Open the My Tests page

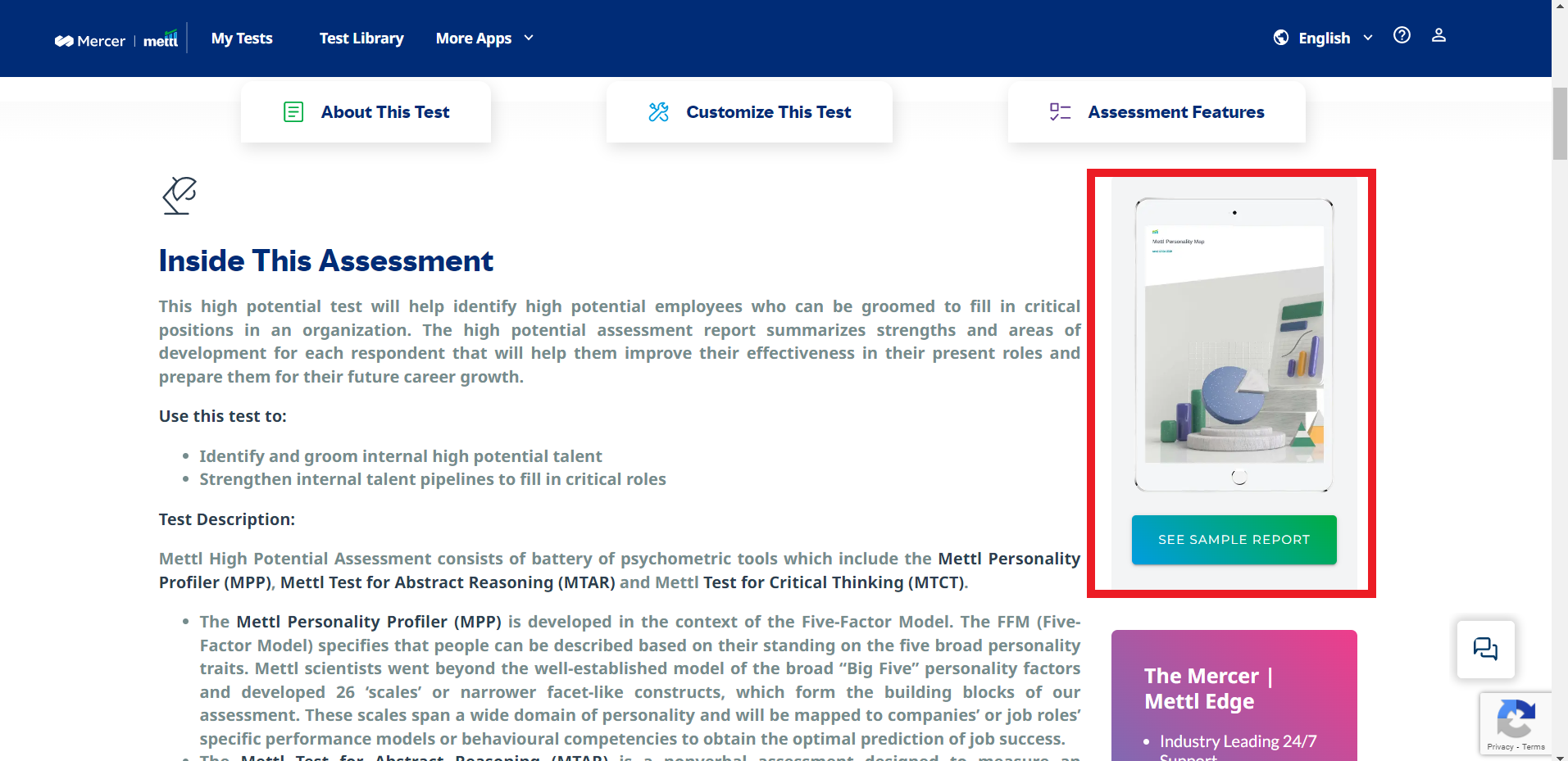click(x=242, y=39)
